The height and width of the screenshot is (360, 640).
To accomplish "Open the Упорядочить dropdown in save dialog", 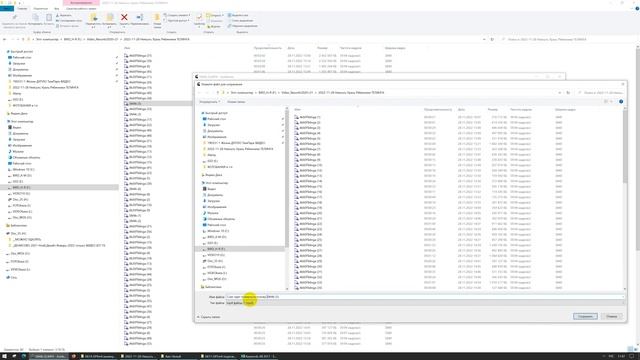I will click(x=210, y=102).
